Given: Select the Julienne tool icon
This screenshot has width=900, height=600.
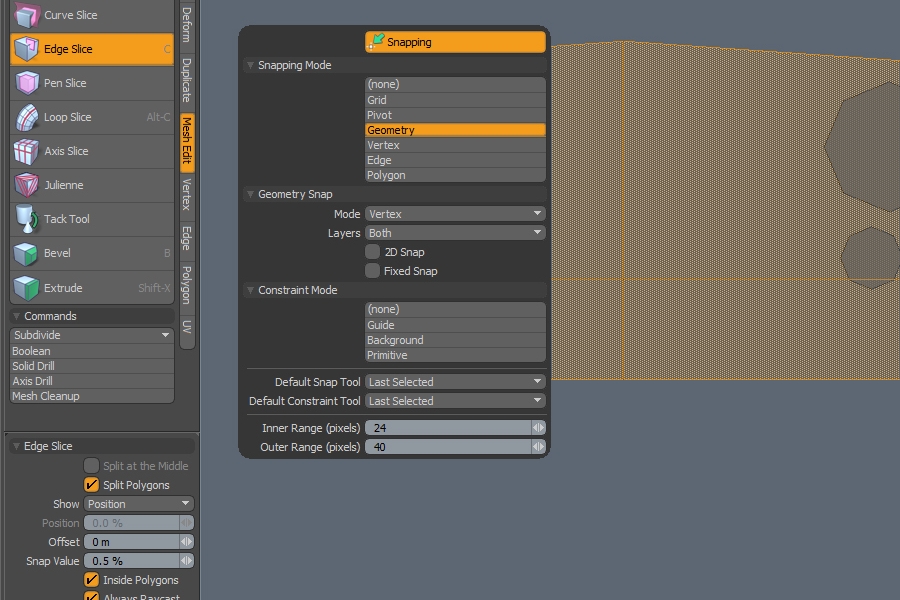Looking at the screenshot, I should (26, 185).
